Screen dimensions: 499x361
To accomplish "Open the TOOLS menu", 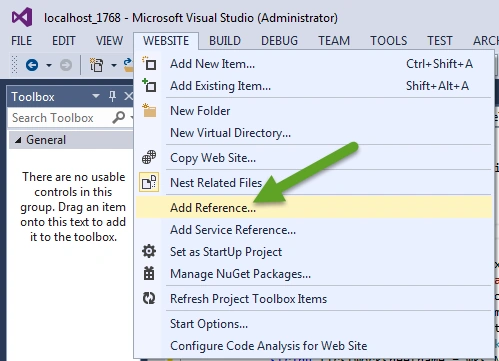I will pyautogui.click(x=389, y=41).
